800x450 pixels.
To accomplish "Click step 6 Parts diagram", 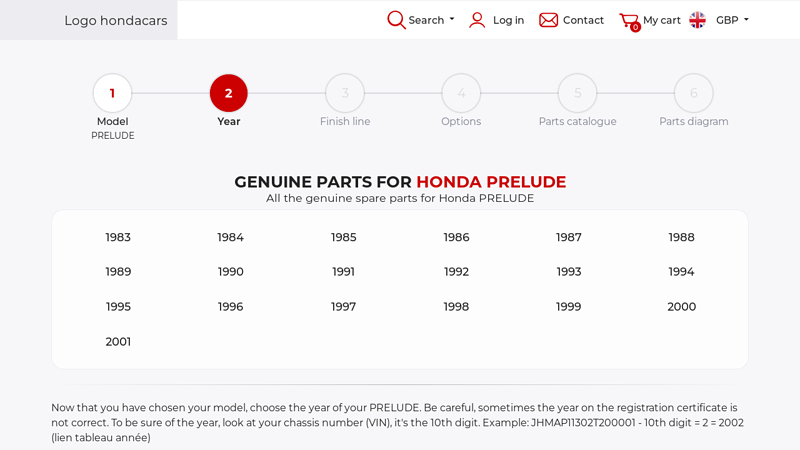I will (x=694, y=93).
